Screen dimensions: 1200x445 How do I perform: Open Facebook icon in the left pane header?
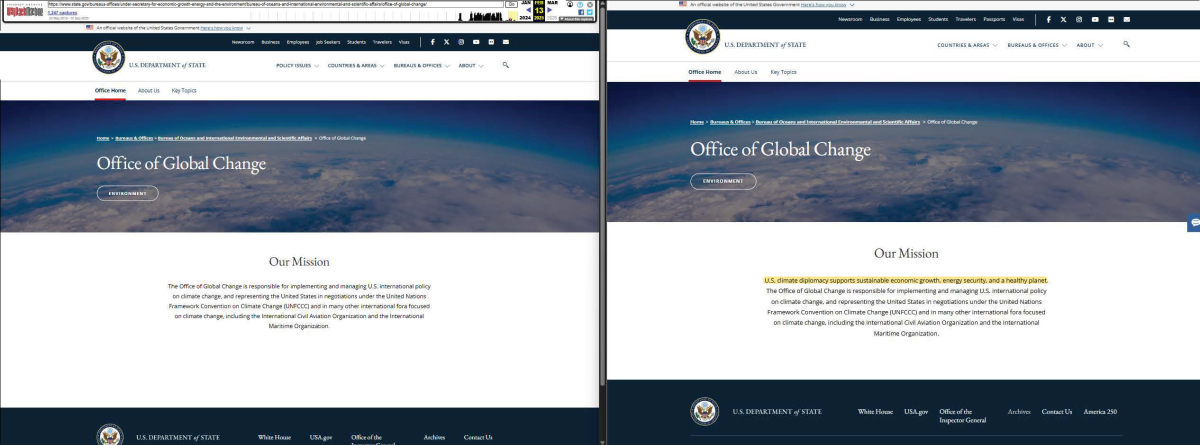(432, 42)
